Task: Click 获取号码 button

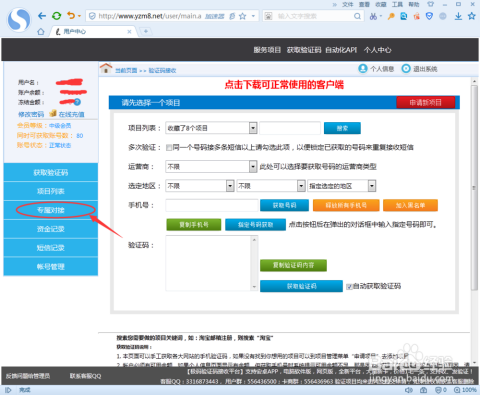Action: [284, 205]
